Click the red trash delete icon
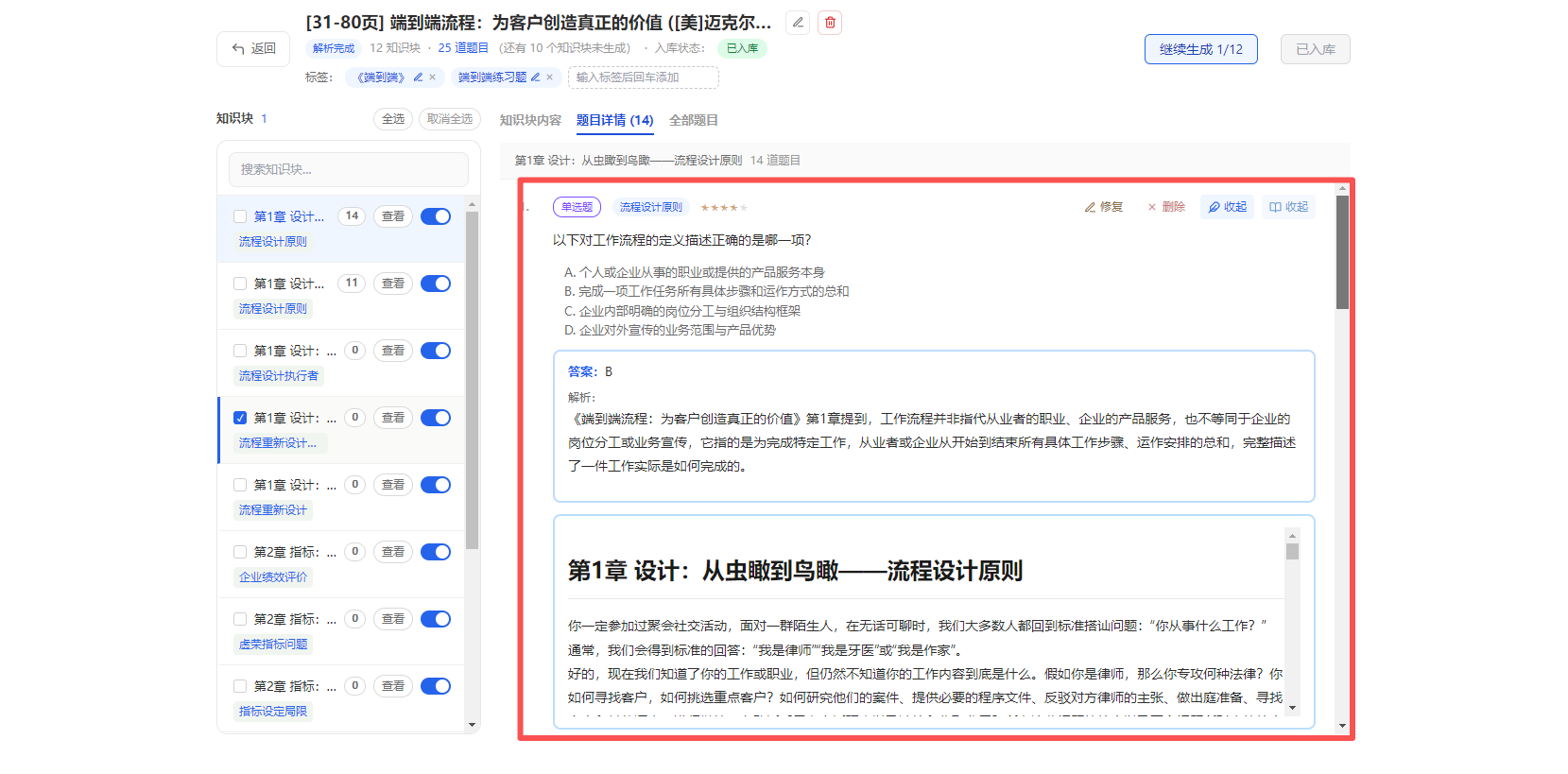The image size is (1568, 774). 831,23
